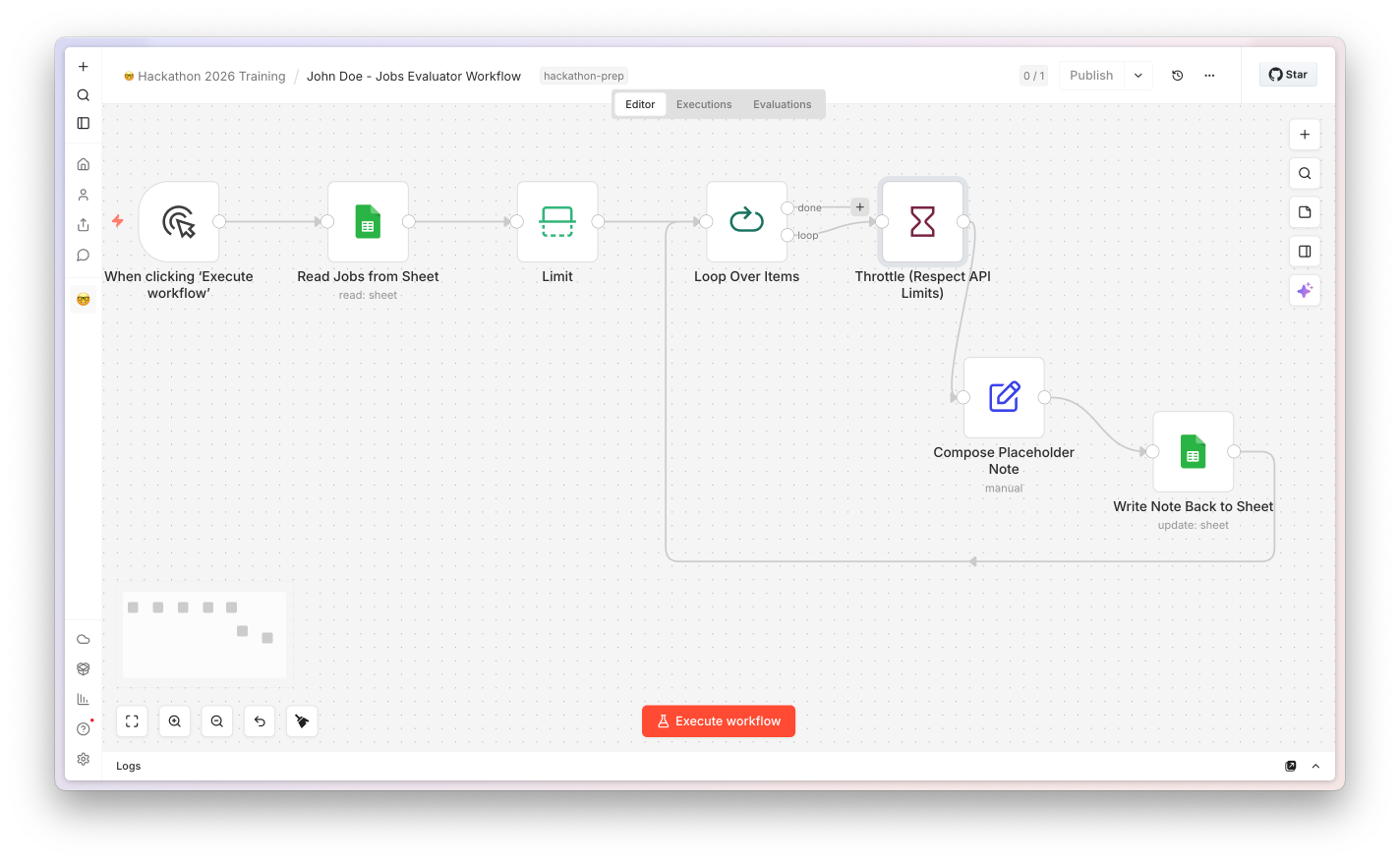Image resolution: width=1400 pixels, height=863 pixels.
Task: Click the Execute workflow button
Action: click(719, 721)
